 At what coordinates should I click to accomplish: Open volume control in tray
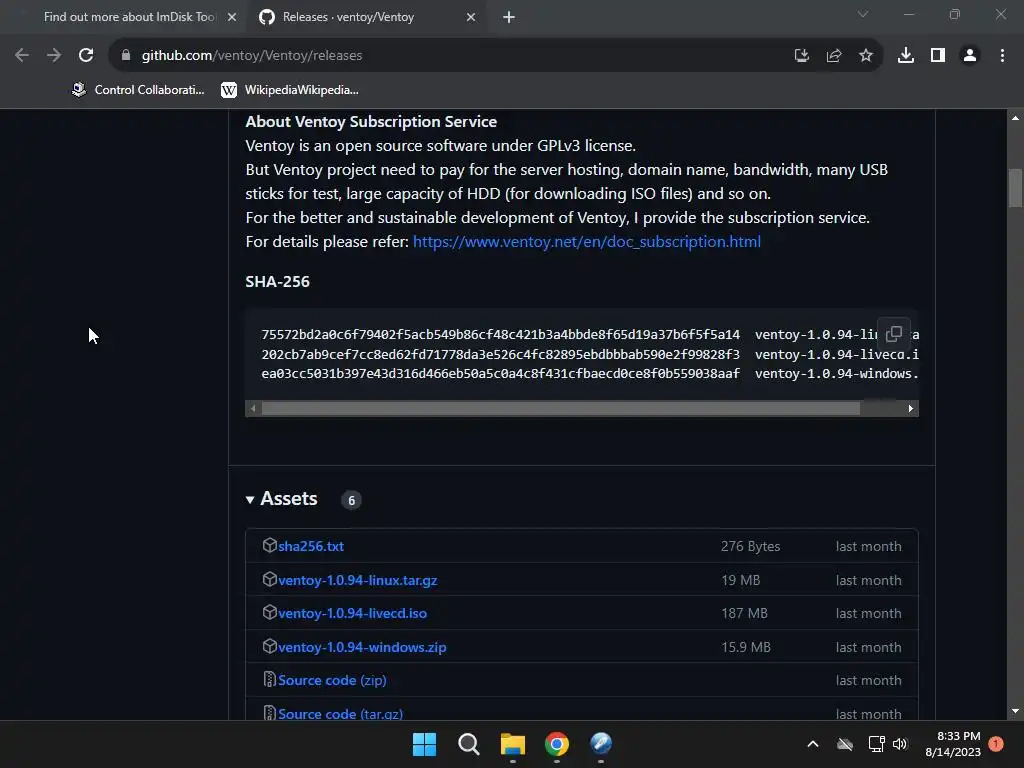pos(900,744)
